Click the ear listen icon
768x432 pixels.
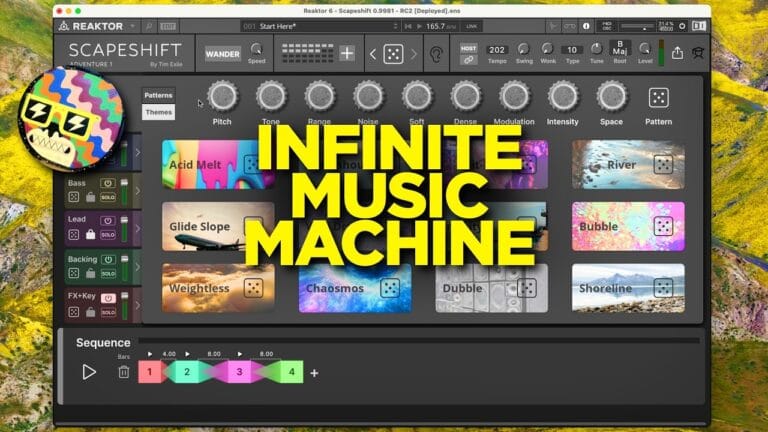435,54
